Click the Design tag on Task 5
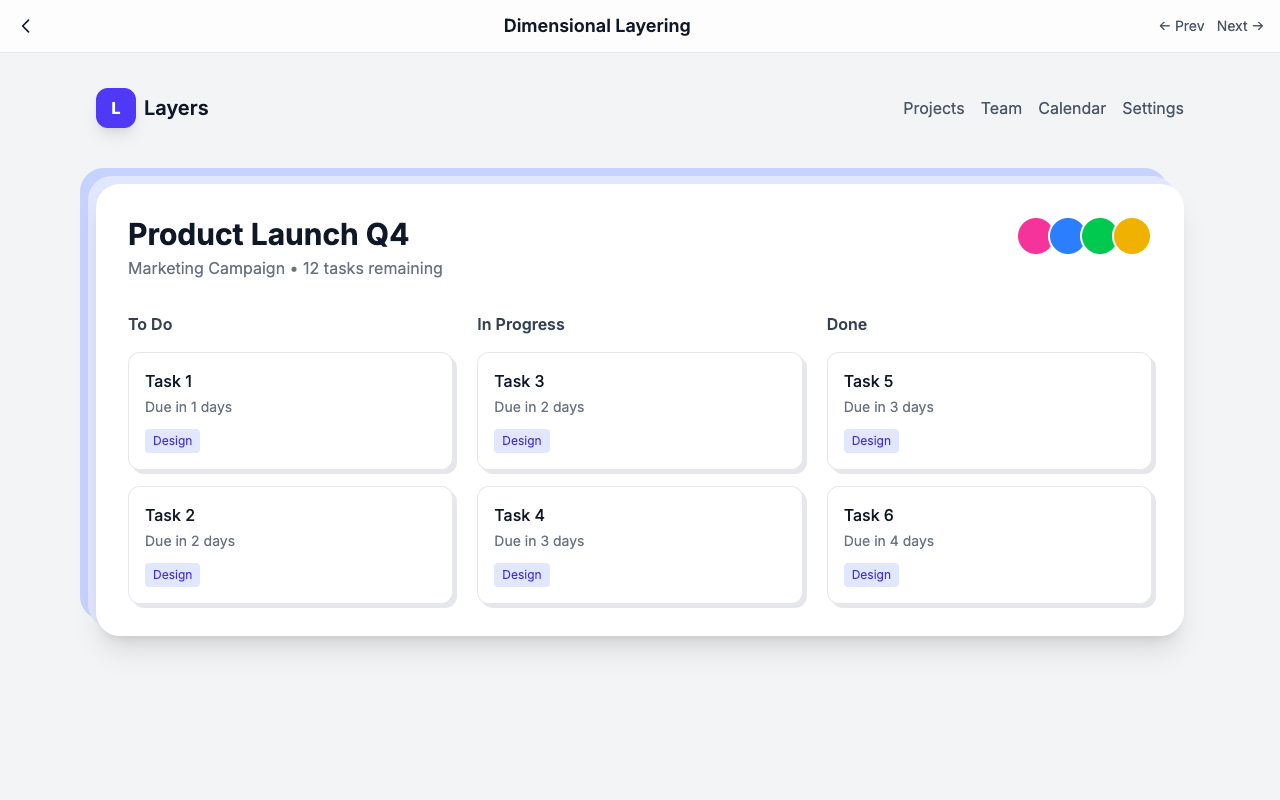 pos(871,441)
